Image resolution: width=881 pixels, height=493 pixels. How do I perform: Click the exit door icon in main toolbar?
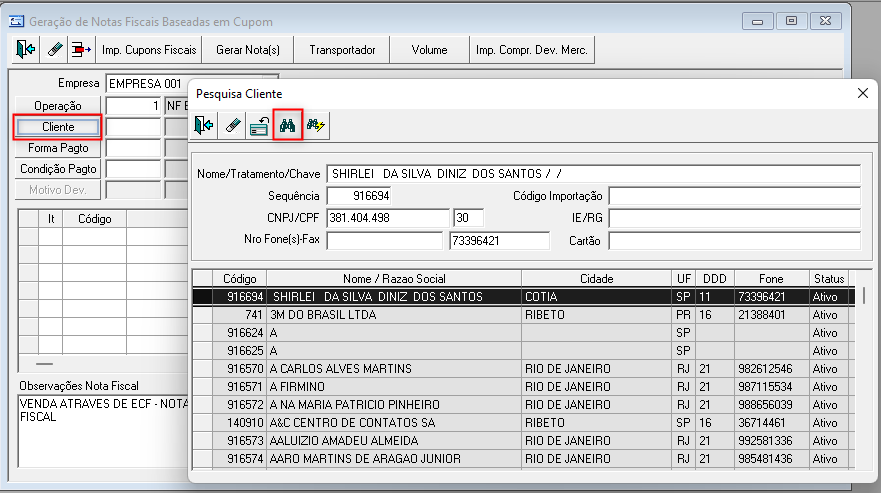(x=26, y=49)
